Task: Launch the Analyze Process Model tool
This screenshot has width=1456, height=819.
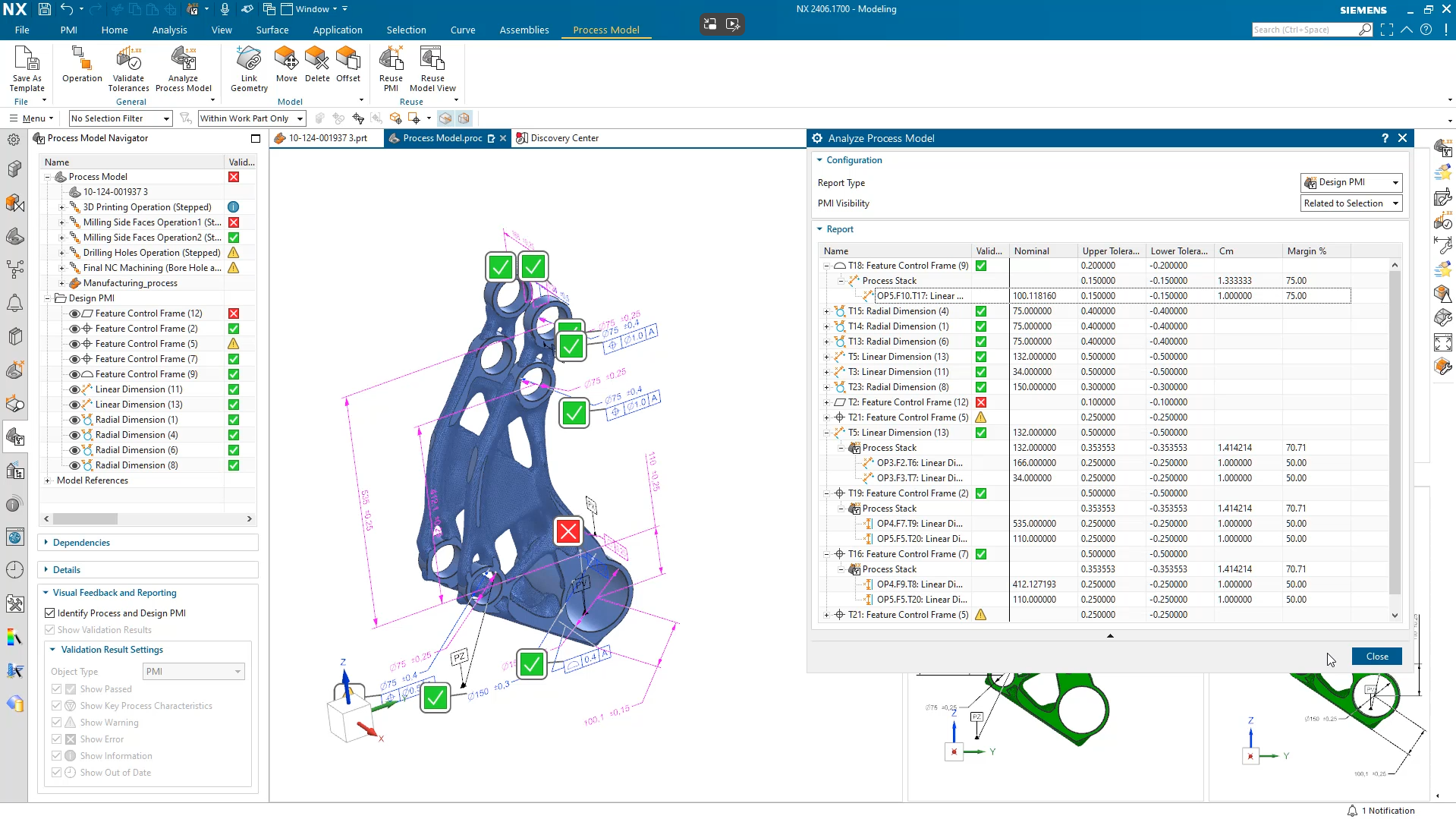Action: 183,68
